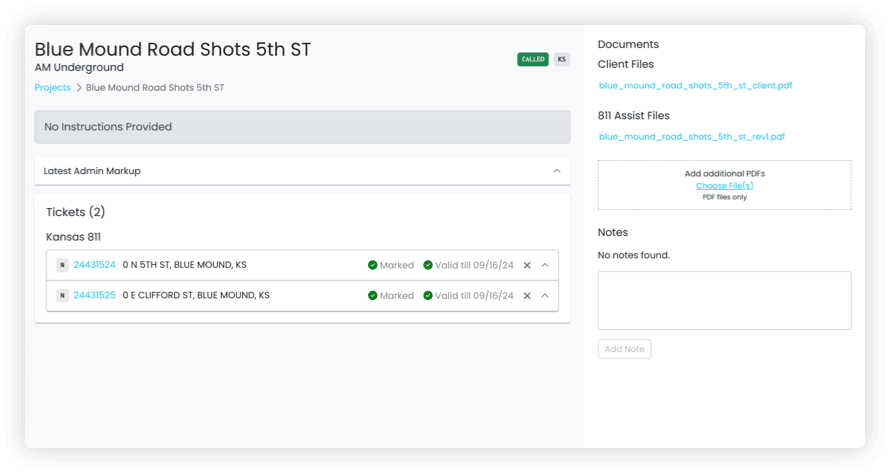This screenshot has width=890, height=473.
Task: Click the green Marked check icon on 5TH ST ticket
Action: [x=372, y=266]
